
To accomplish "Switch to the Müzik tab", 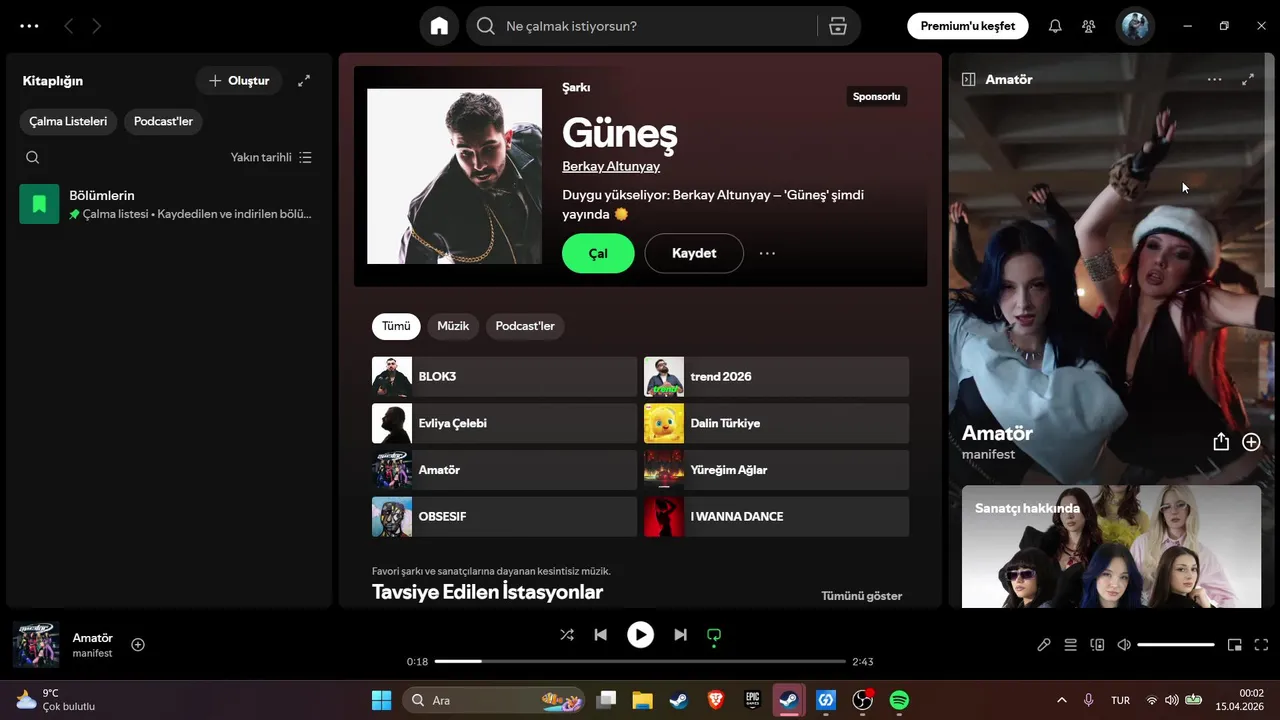I will point(453,326).
